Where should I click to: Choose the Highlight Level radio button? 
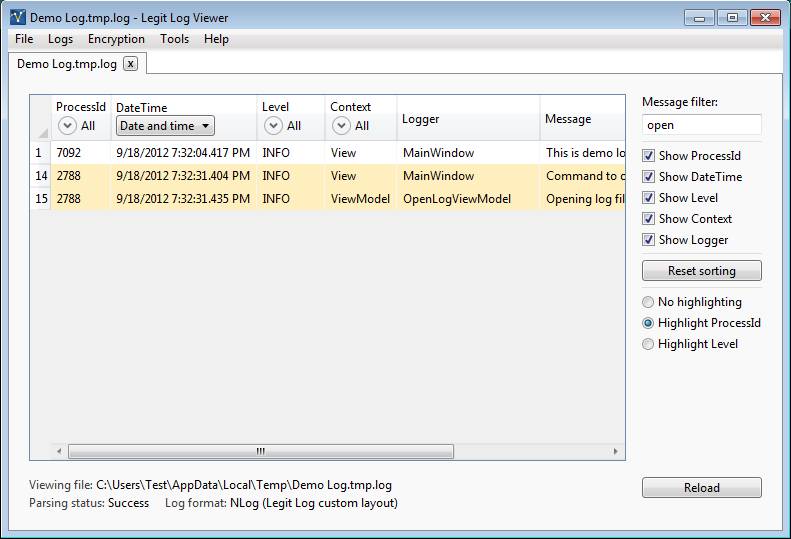click(648, 344)
